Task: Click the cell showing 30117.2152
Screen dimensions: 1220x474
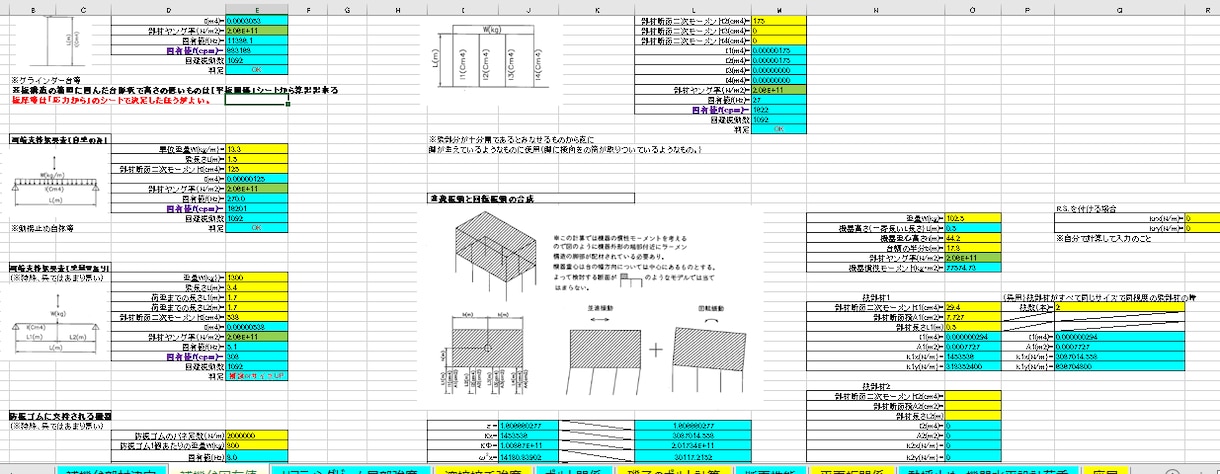Action: point(692,455)
